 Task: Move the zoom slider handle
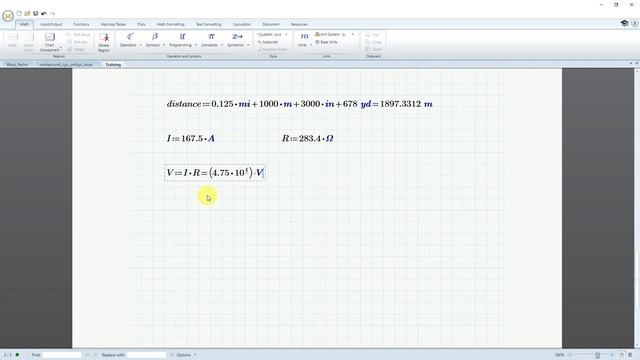(x=598, y=355)
